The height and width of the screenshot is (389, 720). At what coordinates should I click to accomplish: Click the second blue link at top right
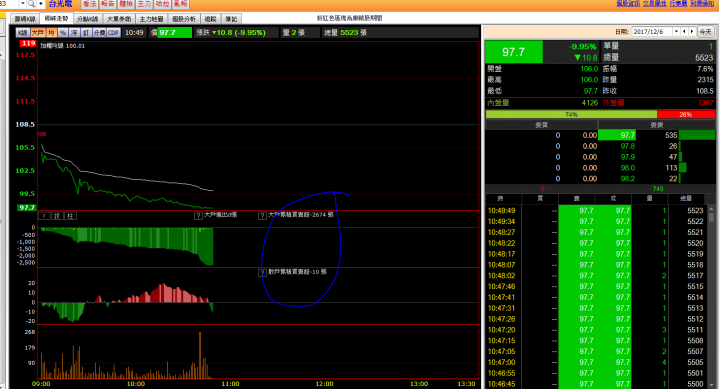654,3
